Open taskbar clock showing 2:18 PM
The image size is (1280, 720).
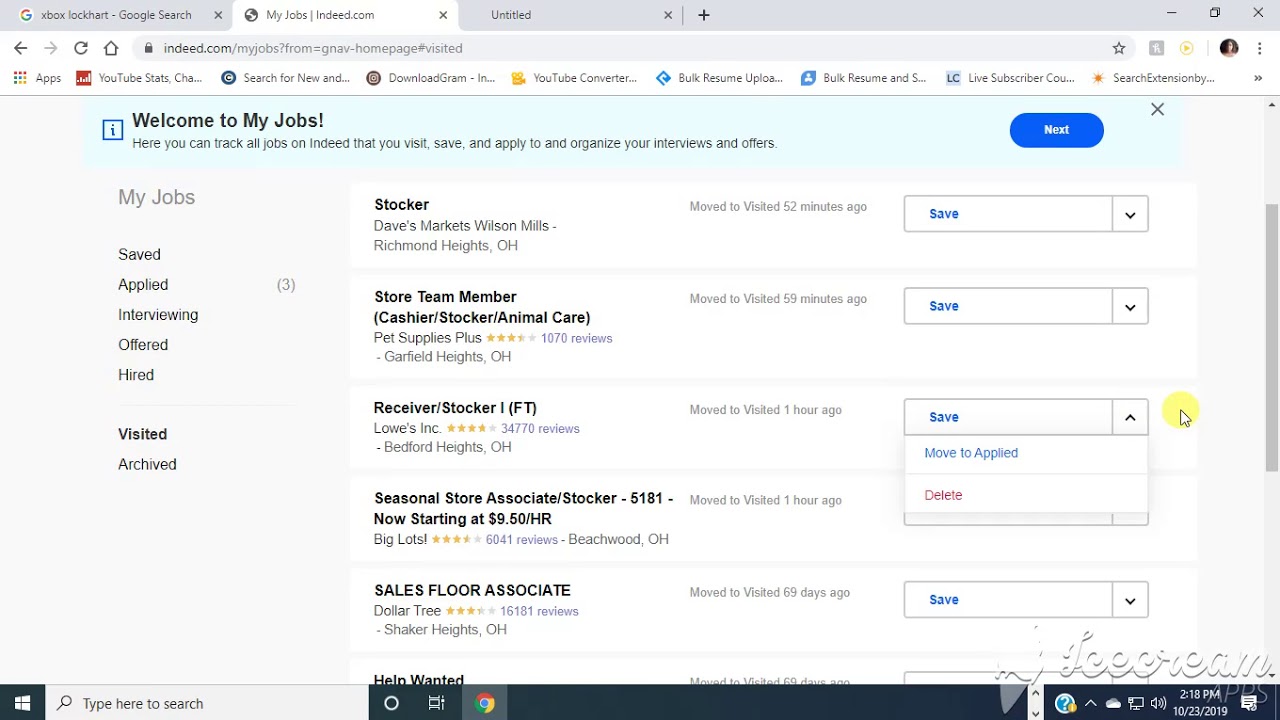coord(1201,703)
